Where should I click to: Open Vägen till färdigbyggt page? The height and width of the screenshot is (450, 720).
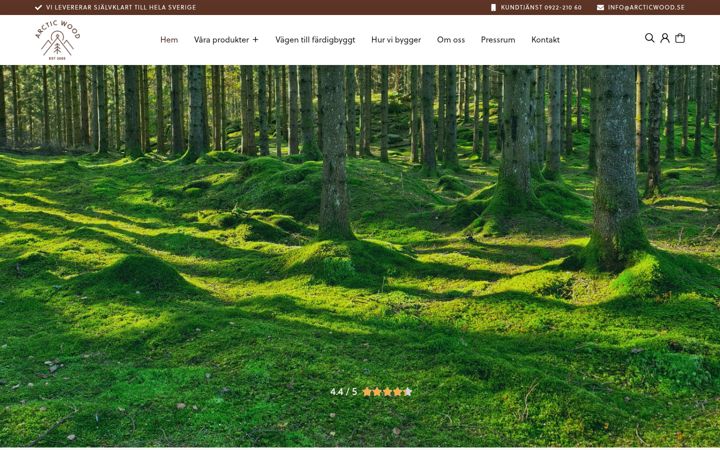315,40
